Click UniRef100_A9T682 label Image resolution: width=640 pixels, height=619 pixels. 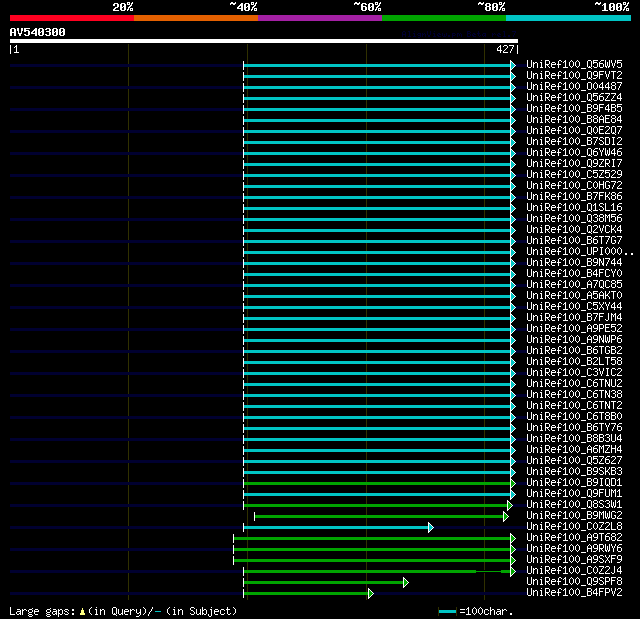pyautogui.click(x=574, y=538)
